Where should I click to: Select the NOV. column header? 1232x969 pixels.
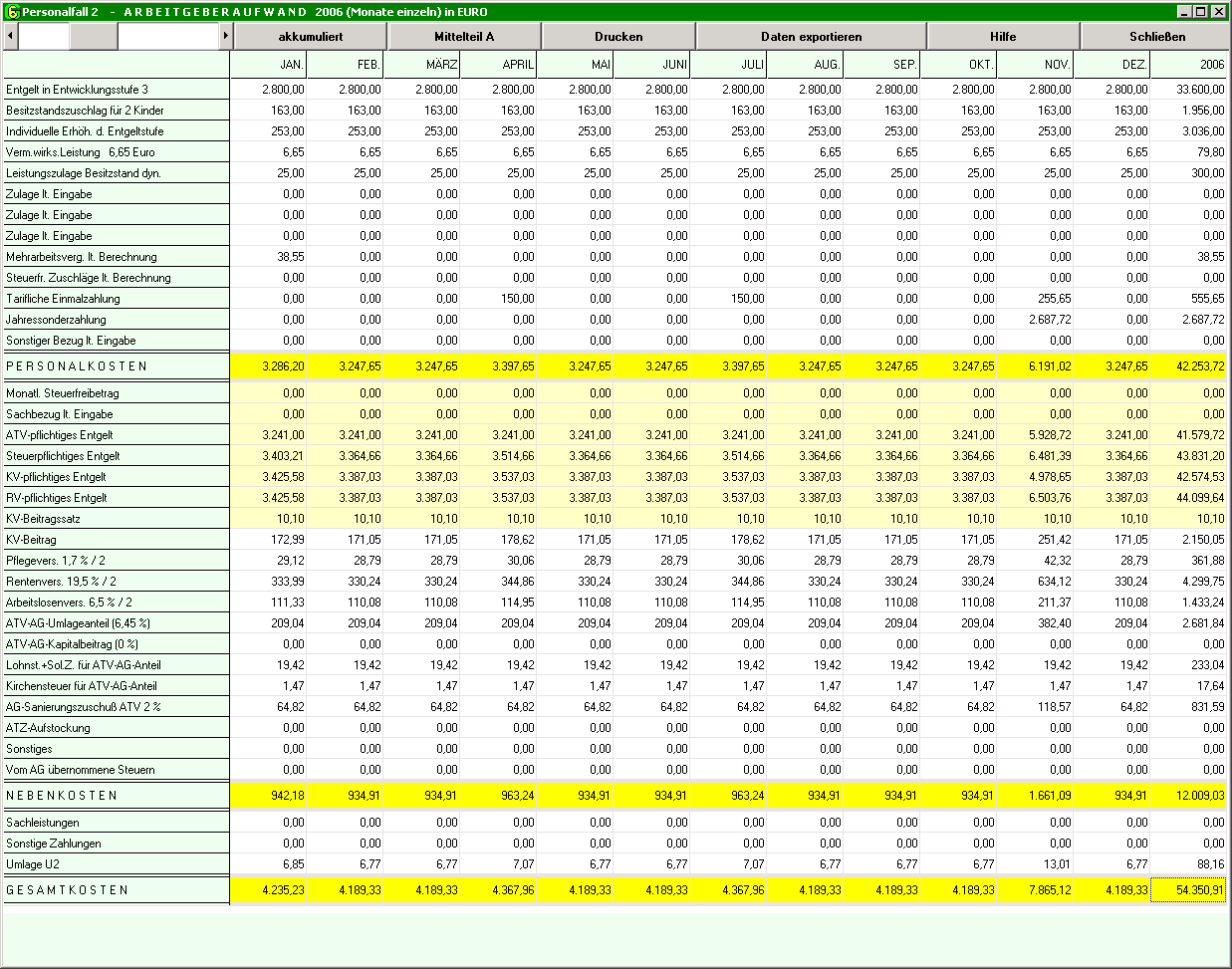(1036, 65)
